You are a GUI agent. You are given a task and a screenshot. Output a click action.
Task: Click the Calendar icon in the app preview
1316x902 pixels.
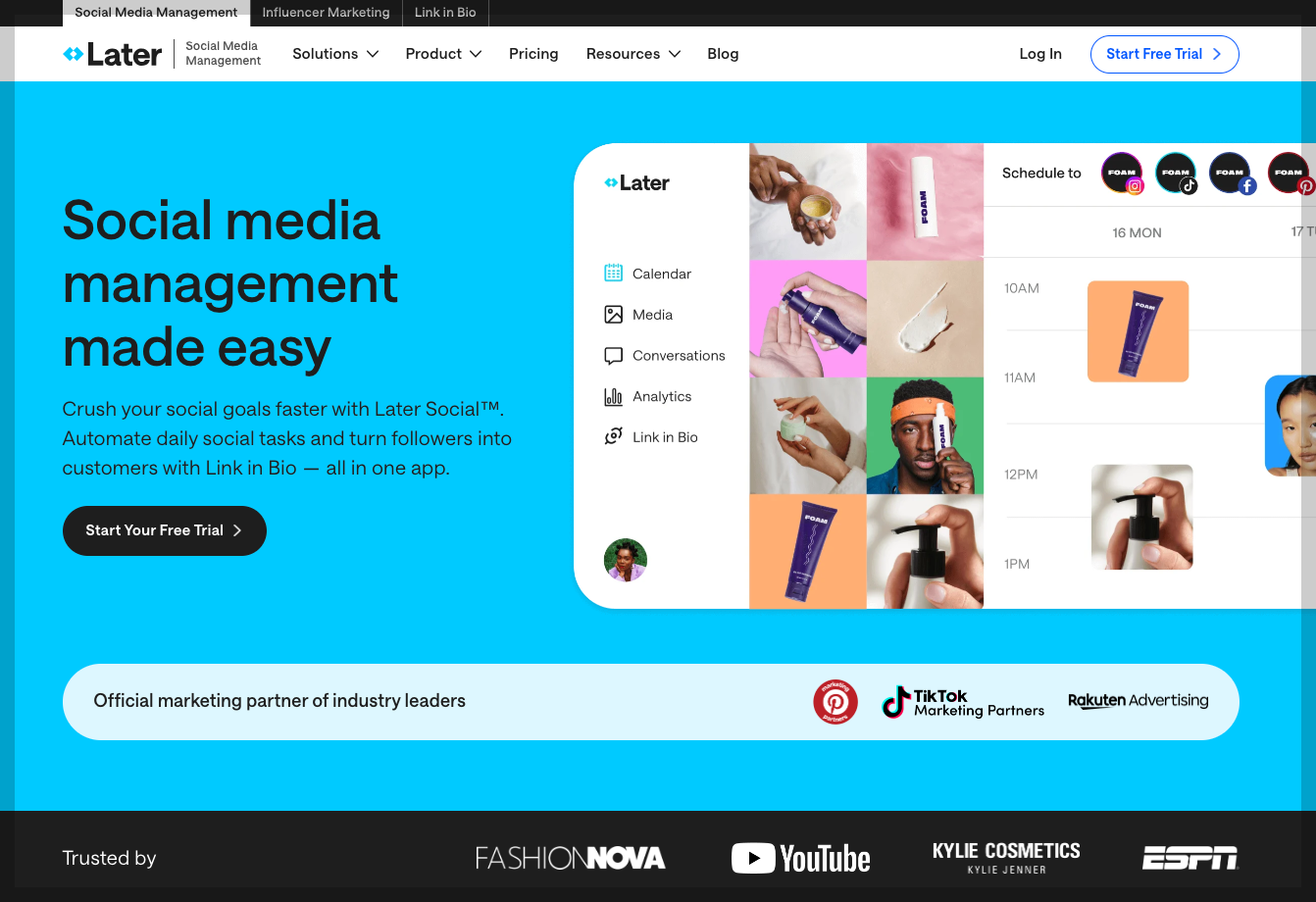pos(614,274)
